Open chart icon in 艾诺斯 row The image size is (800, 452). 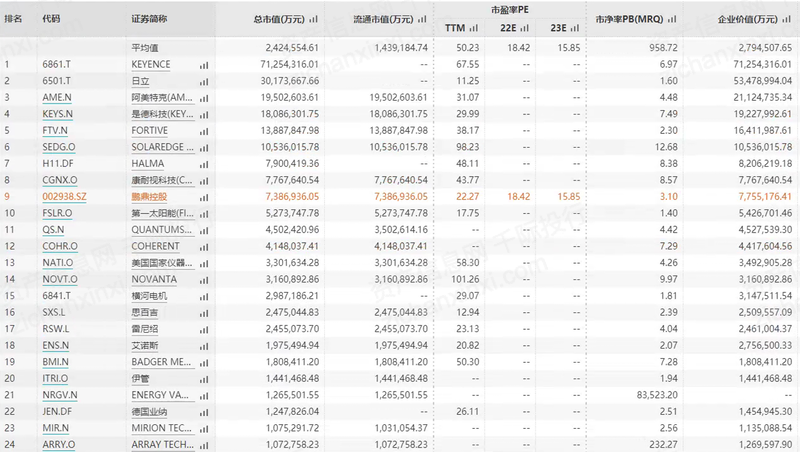coord(204,346)
